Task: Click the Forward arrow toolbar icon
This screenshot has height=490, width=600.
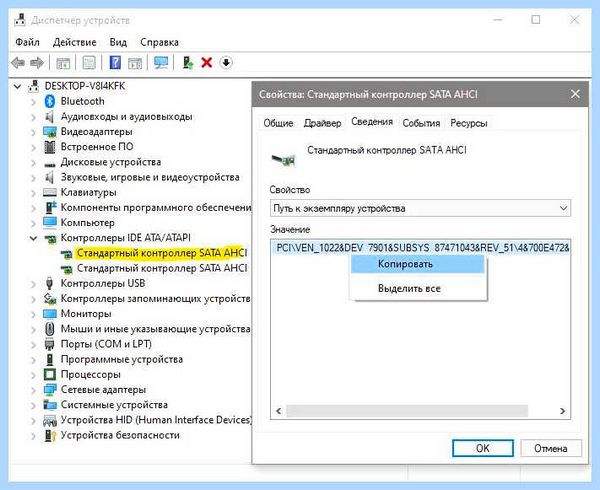Action: coord(37,63)
